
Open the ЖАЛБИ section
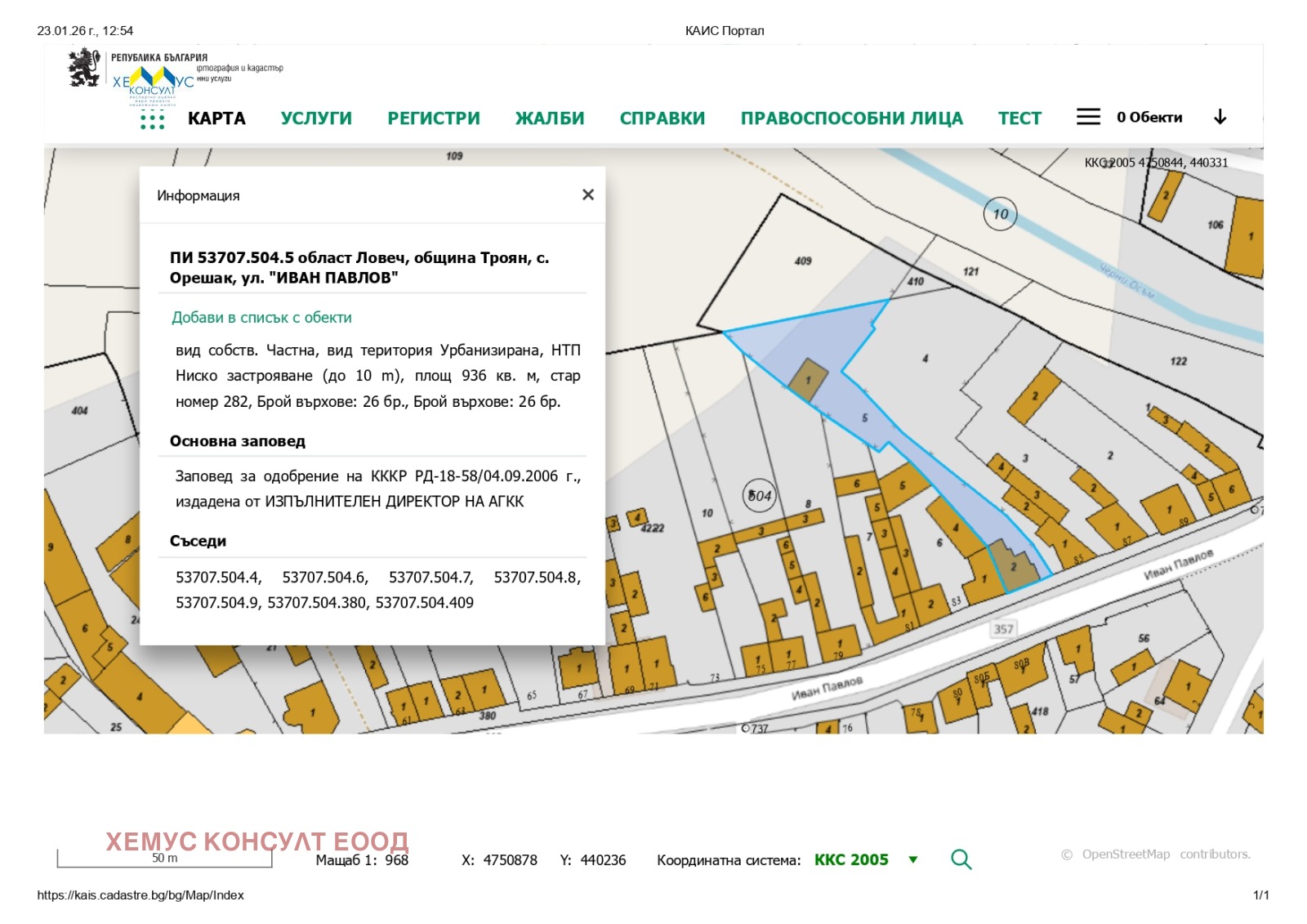[x=548, y=118]
